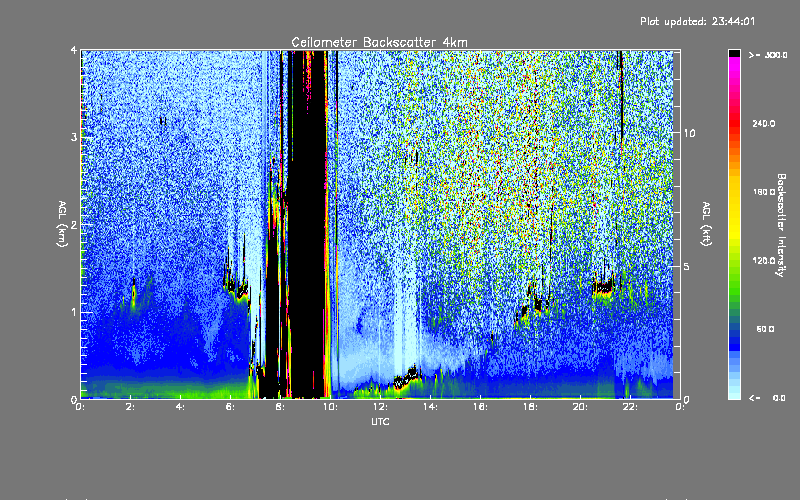The image size is (800, 500).
Task: Click the '2:' UTC tick label
Action: 131,407
